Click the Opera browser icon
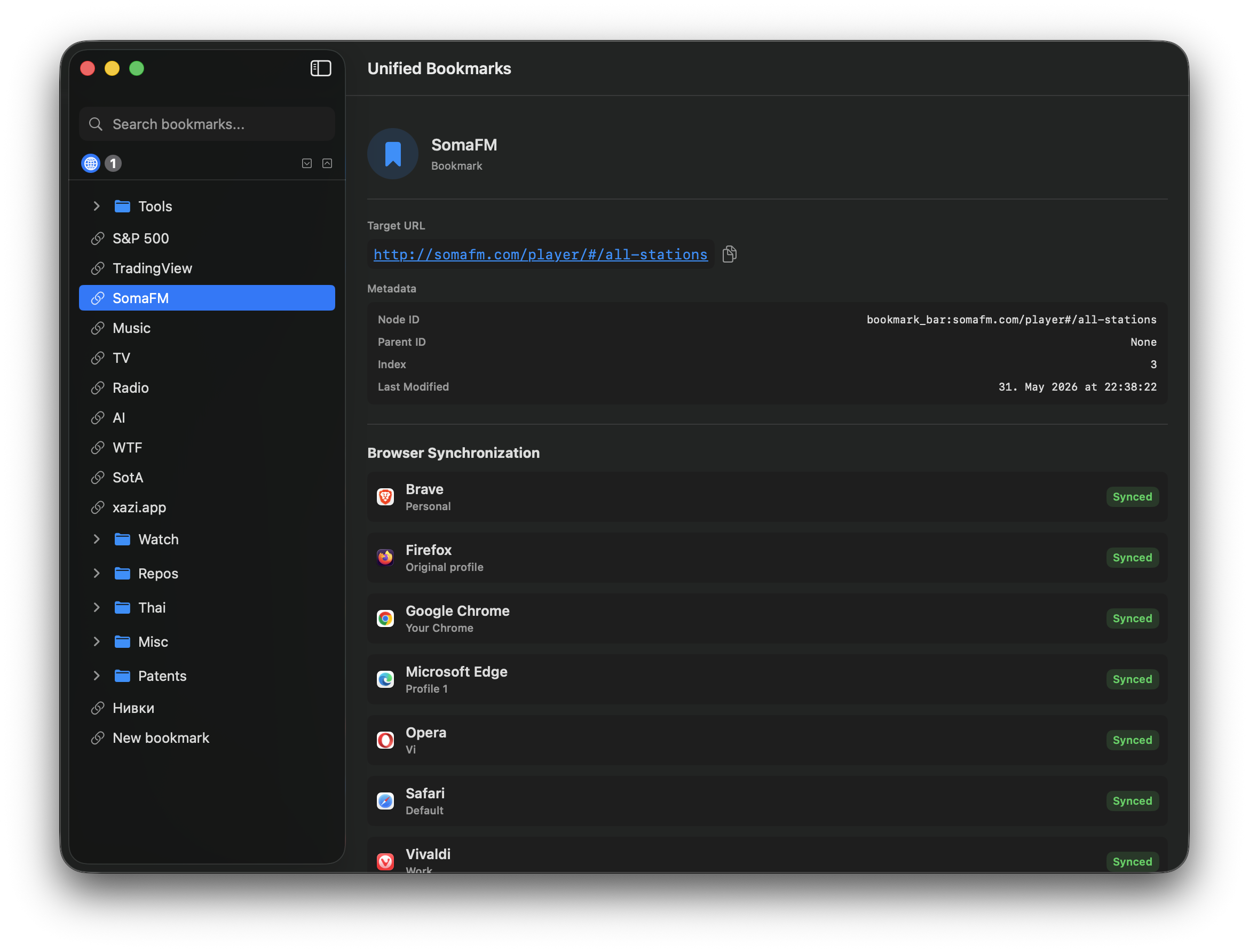This screenshot has height=952, width=1249. (385, 740)
